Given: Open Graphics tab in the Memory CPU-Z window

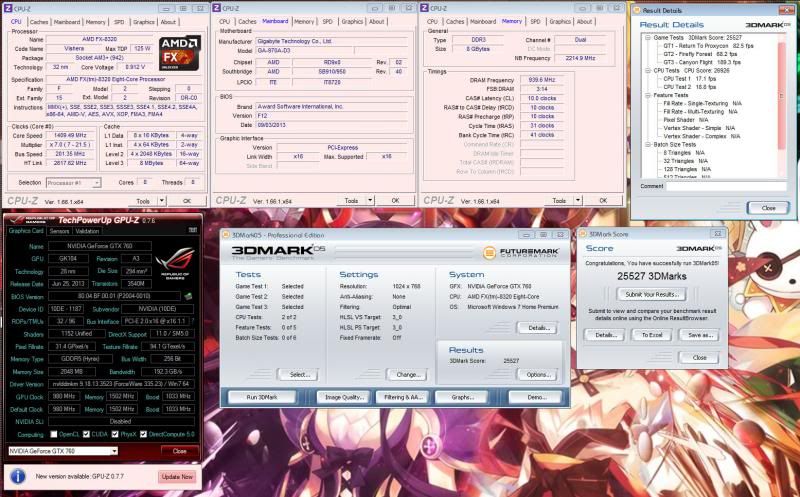Looking at the screenshot, I should (560, 21).
